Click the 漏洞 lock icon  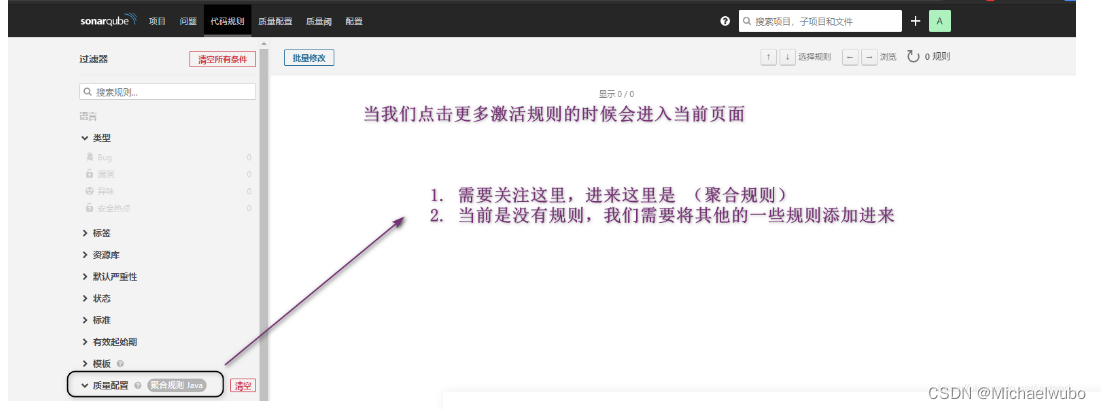(x=89, y=174)
